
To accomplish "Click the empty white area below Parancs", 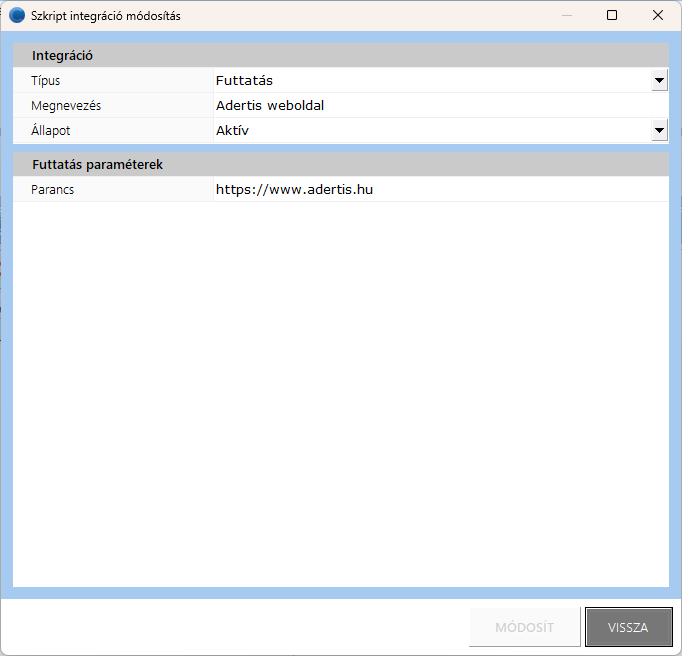I will 340,390.
